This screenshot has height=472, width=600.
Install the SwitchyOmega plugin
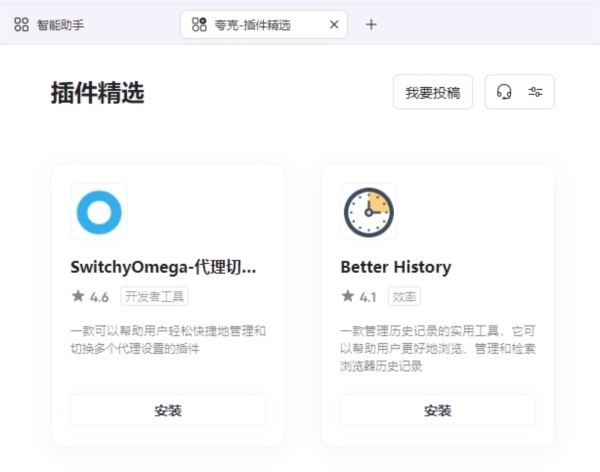click(x=168, y=410)
